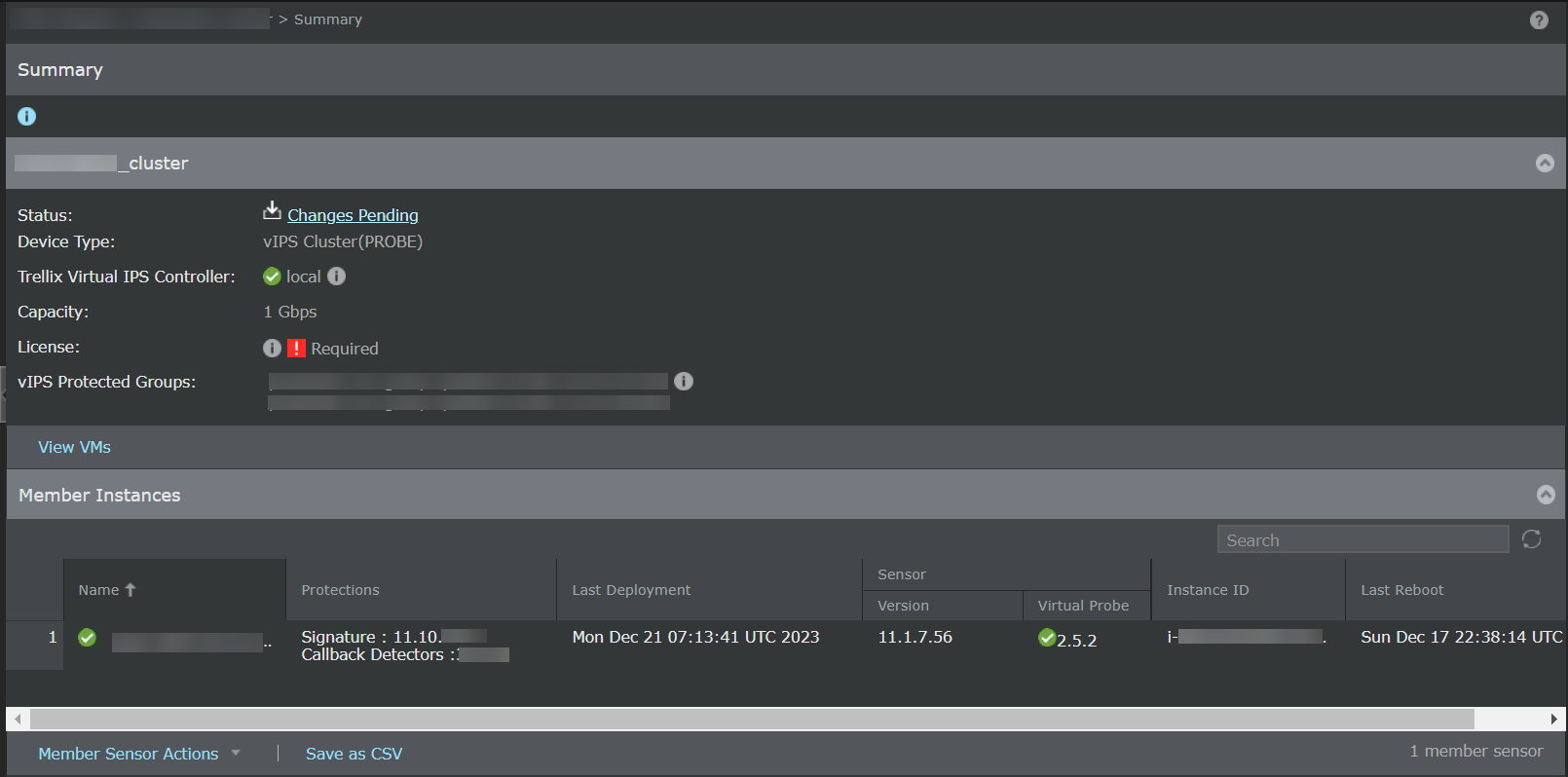Click the 'Sun Dec 17 22:38:14 UTC' reboot cell
This screenshot has width=1568, height=777.
[x=1462, y=637]
